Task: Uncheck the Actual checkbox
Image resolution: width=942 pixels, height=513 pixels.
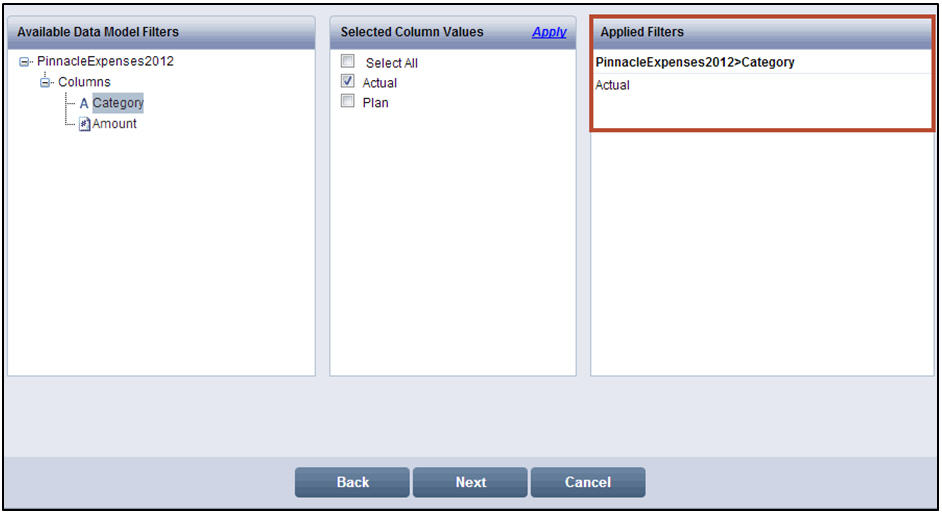Action: pos(348,81)
